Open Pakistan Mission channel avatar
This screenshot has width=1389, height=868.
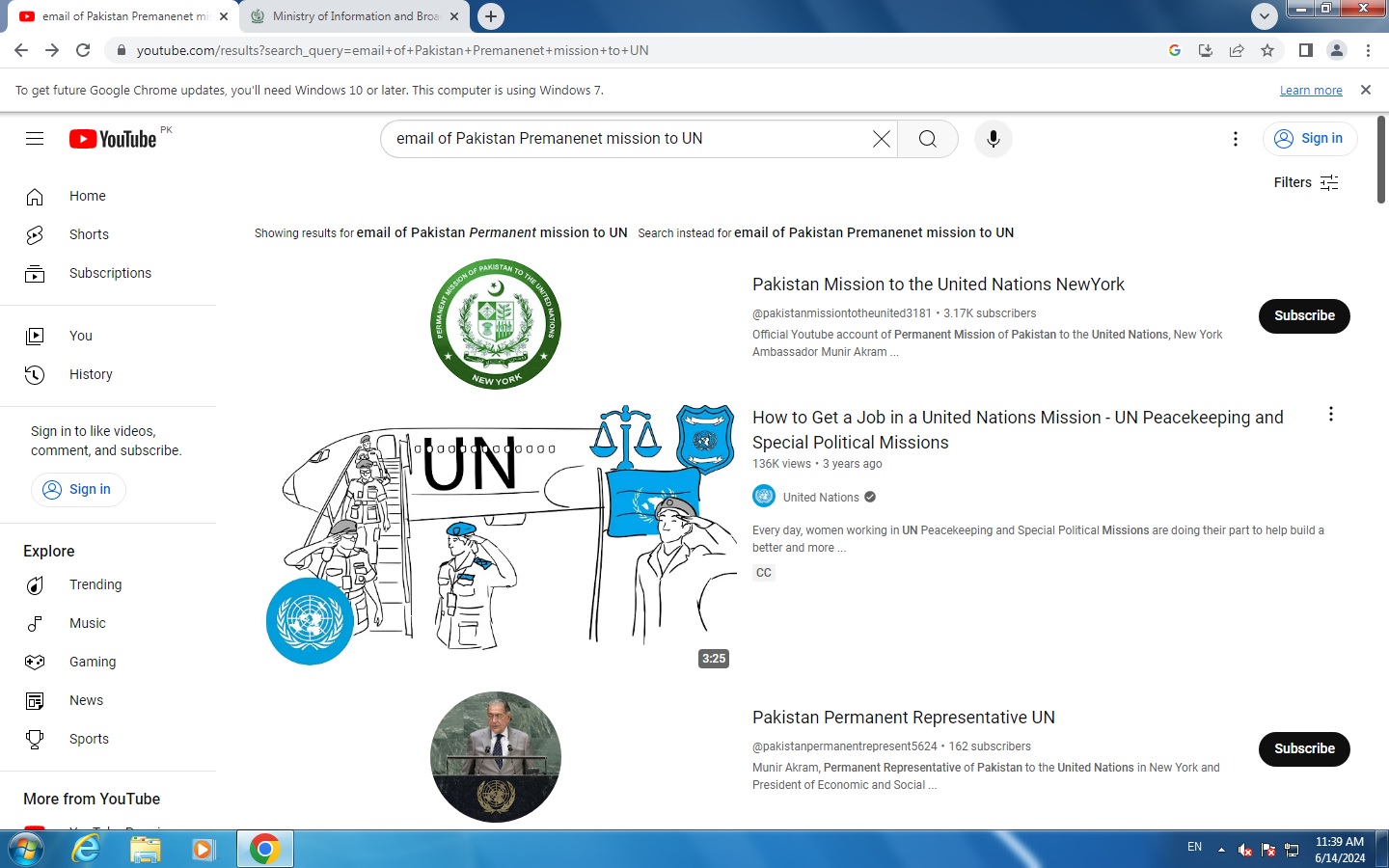[496, 324]
